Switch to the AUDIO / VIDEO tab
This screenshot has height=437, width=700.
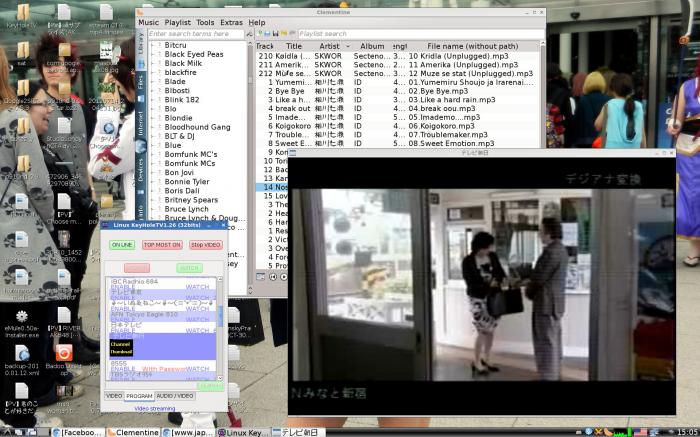point(175,396)
